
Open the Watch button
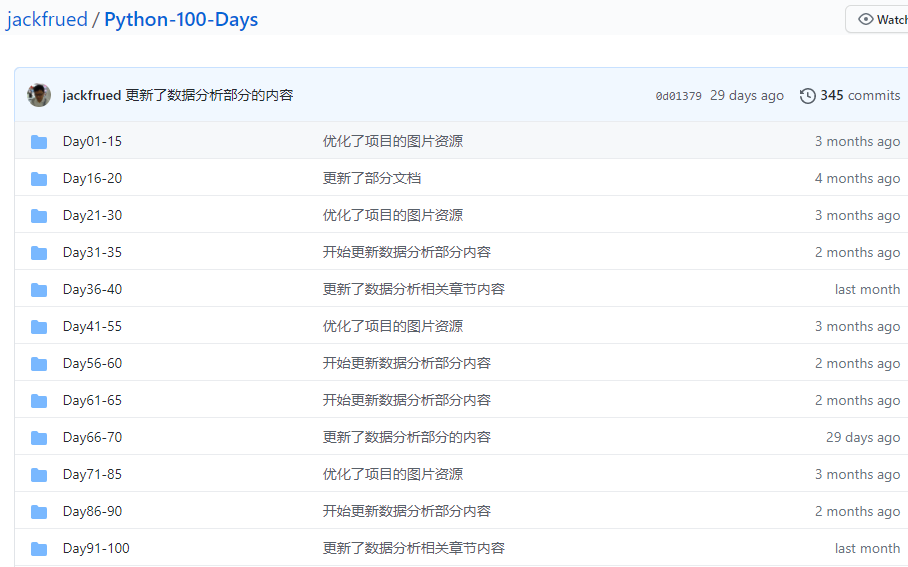coord(879,19)
